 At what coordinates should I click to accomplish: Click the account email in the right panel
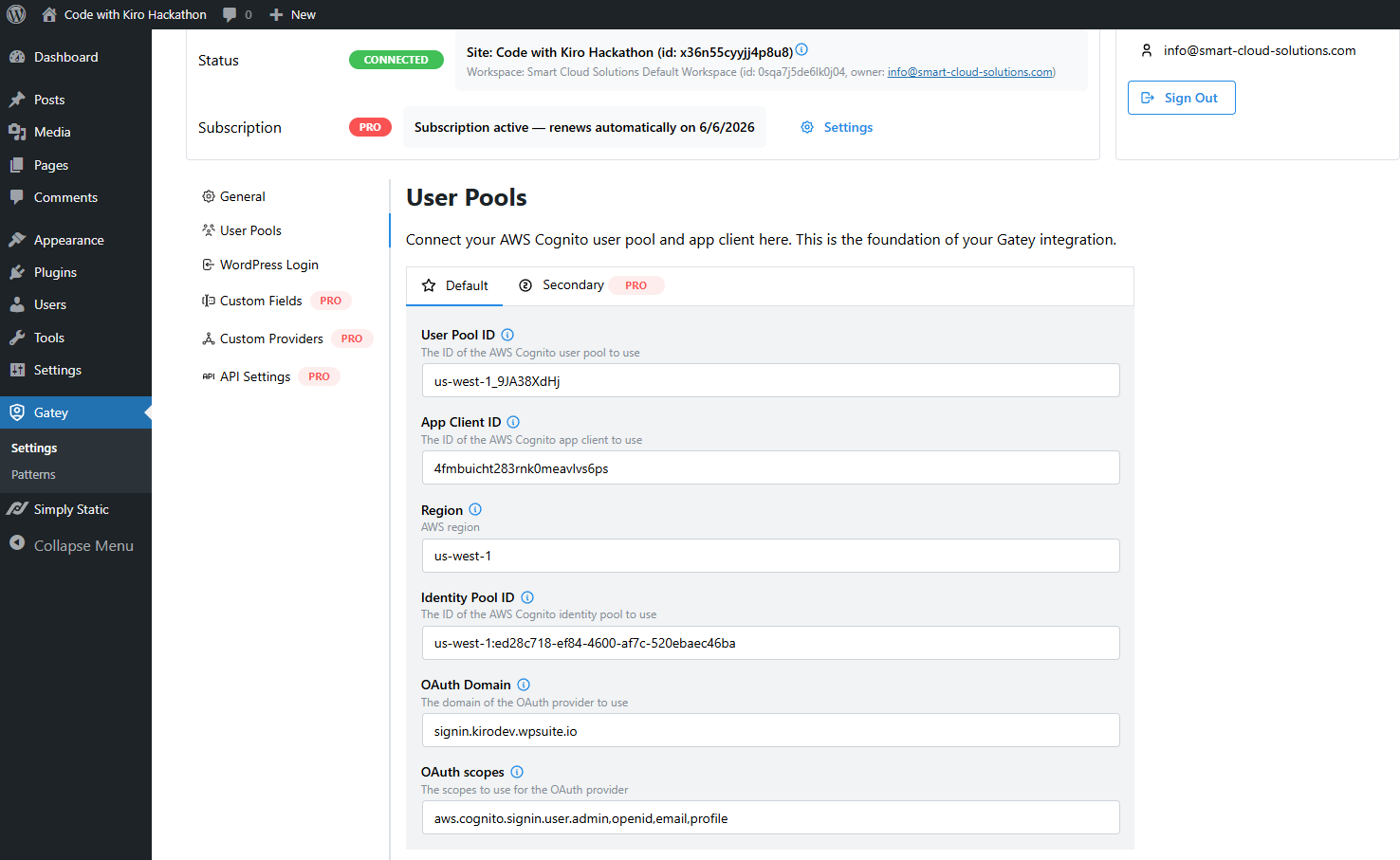[1260, 50]
